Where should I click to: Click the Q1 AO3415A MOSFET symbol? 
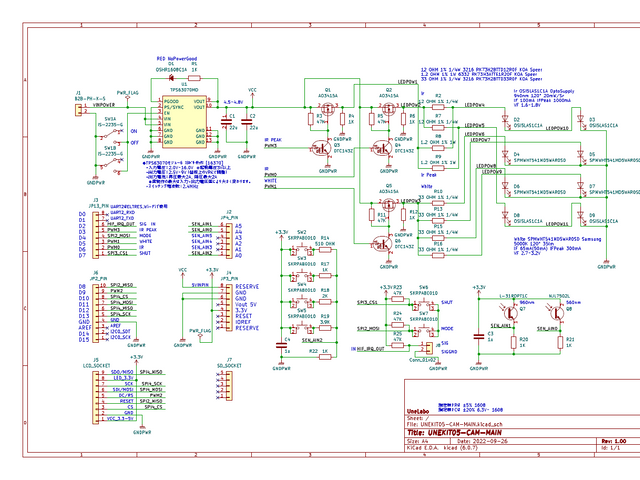point(328,109)
